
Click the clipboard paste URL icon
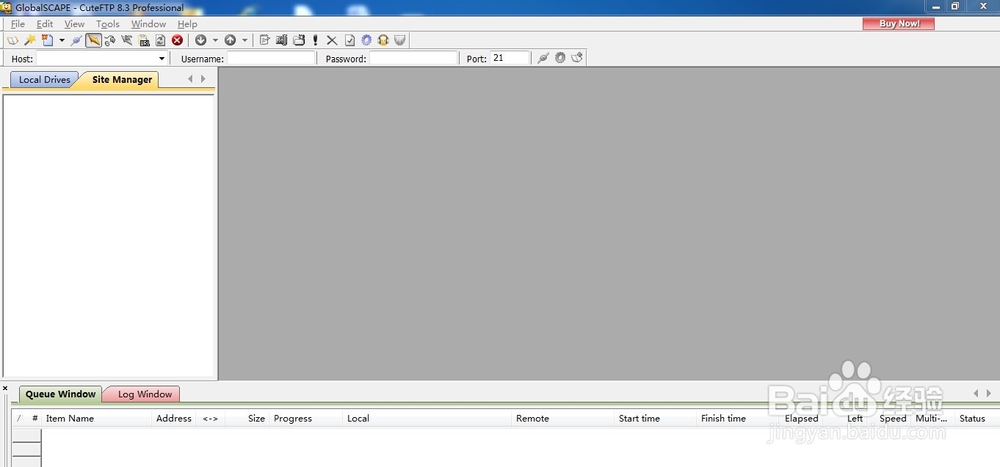pyautogui.click(x=144, y=40)
